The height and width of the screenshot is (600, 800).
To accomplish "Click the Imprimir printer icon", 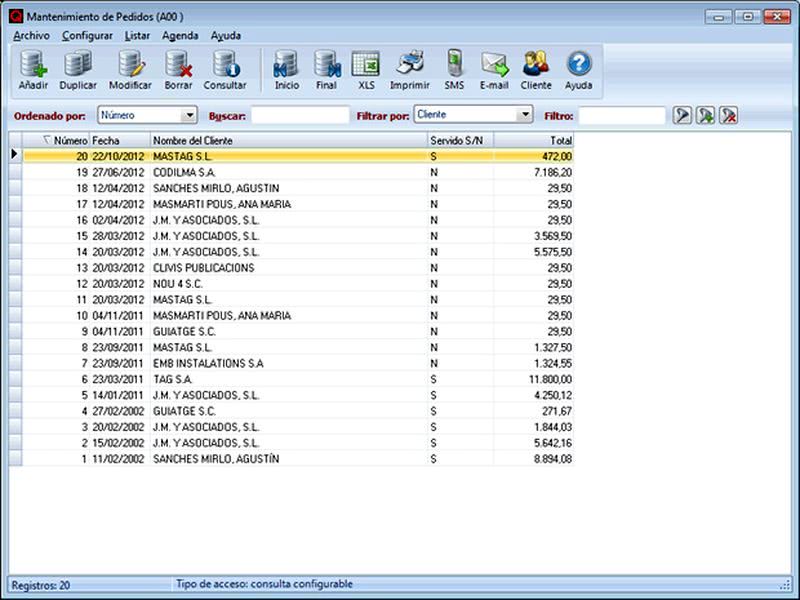I will (x=410, y=64).
